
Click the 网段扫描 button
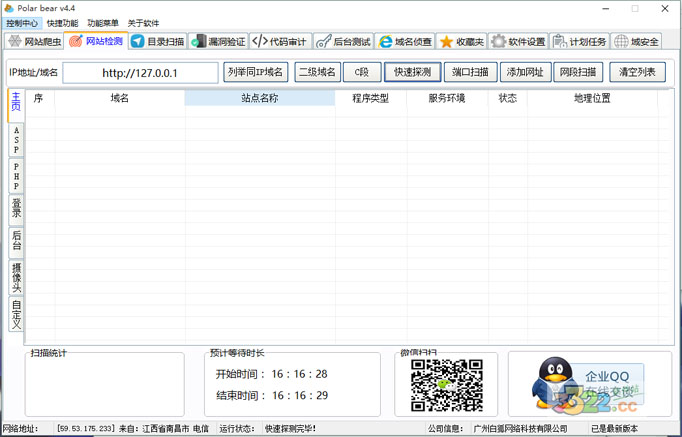click(578, 72)
